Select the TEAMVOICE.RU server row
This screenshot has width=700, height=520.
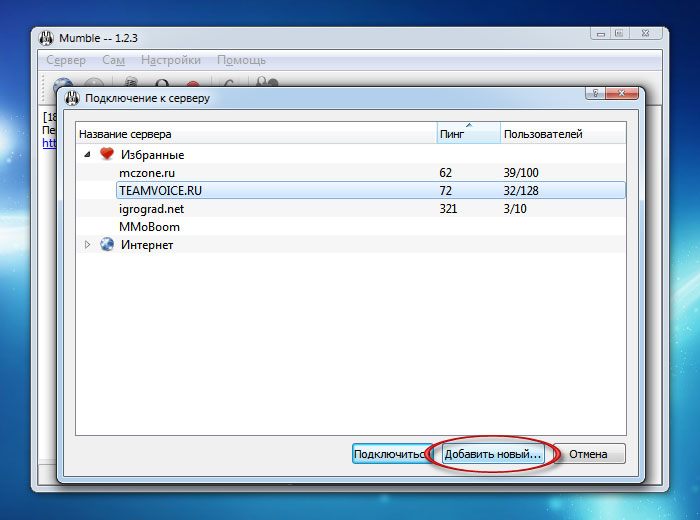click(371, 191)
